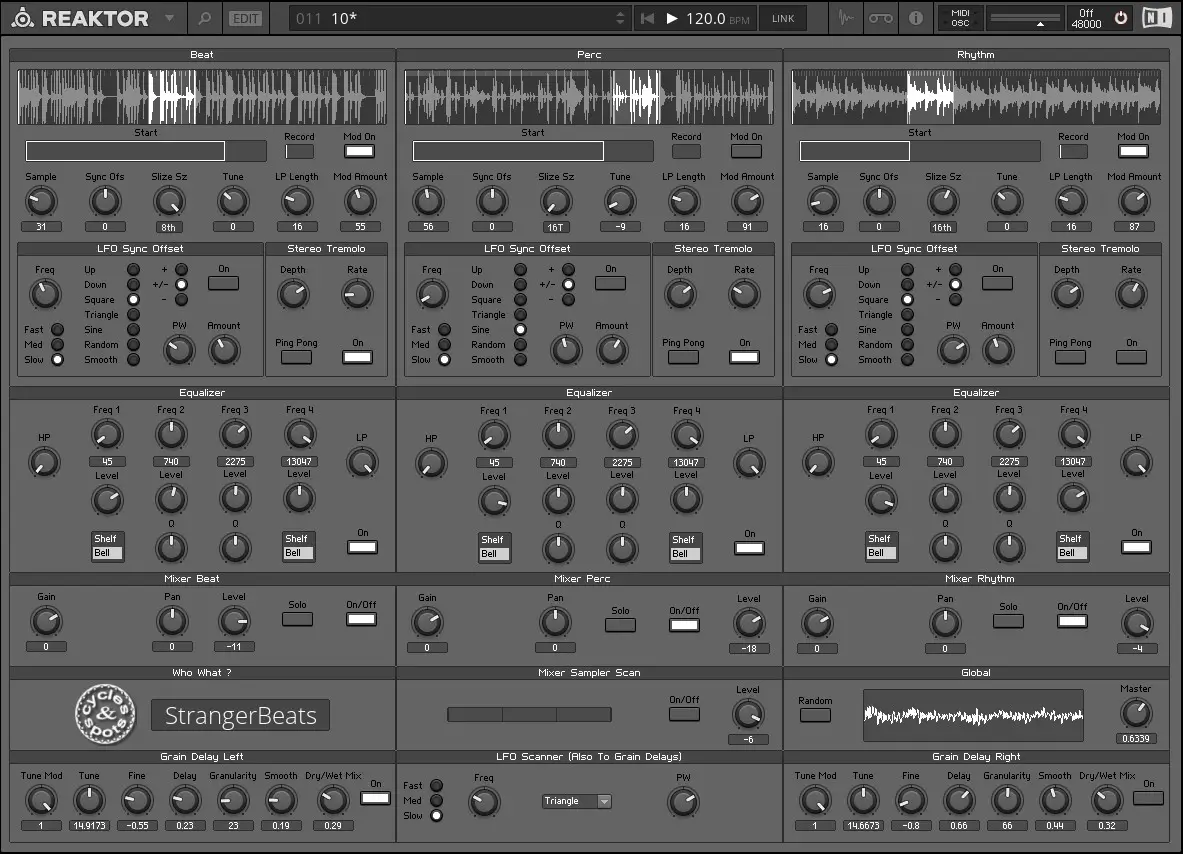
Task: Open MIDI OSC settings
Action: pyautogui.click(x=960, y=18)
